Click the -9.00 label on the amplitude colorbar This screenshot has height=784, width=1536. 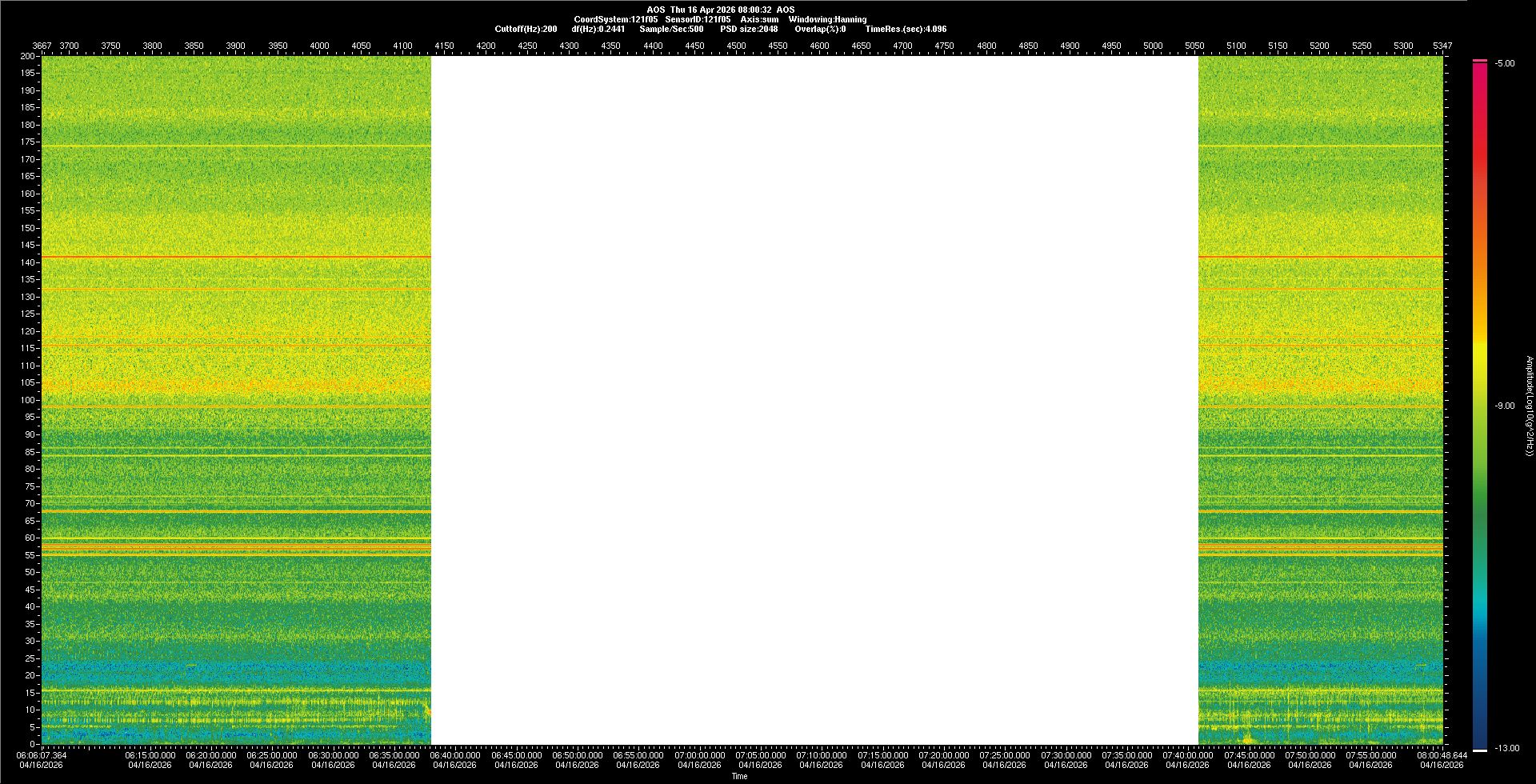coord(1504,406)
